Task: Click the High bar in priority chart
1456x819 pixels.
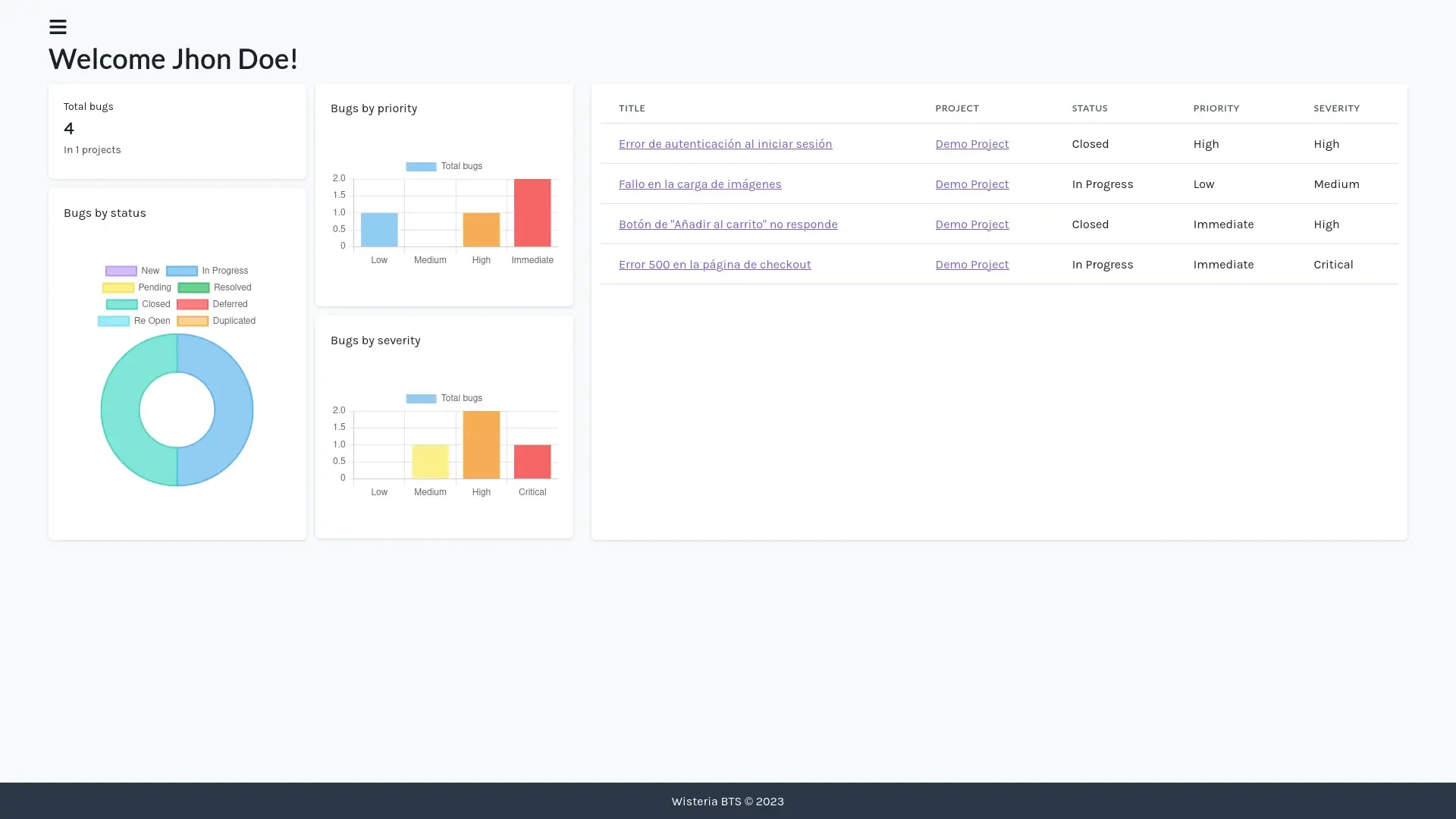Action: click(x=482, y=230)
